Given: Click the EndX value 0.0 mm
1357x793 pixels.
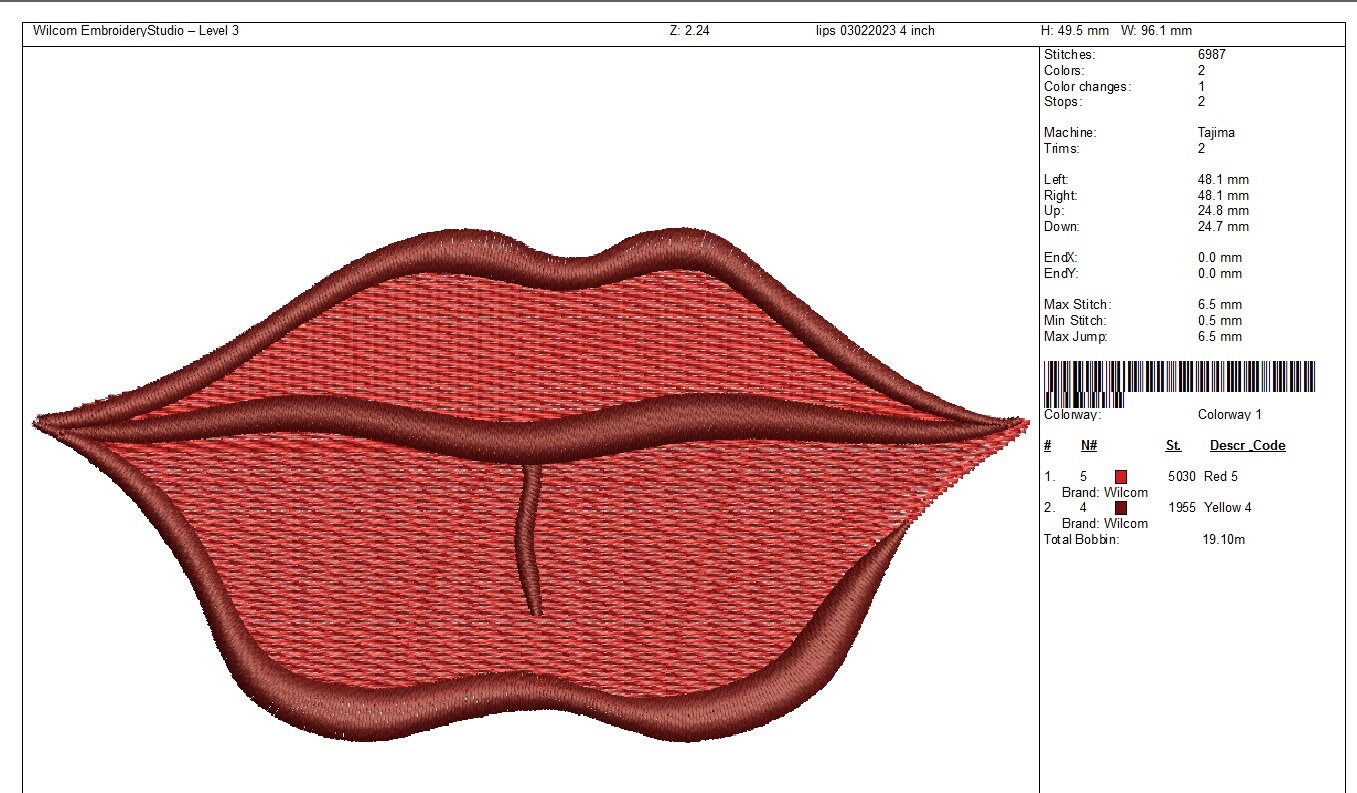Looking at the screenshot, I should click(x=1222, y=257).
